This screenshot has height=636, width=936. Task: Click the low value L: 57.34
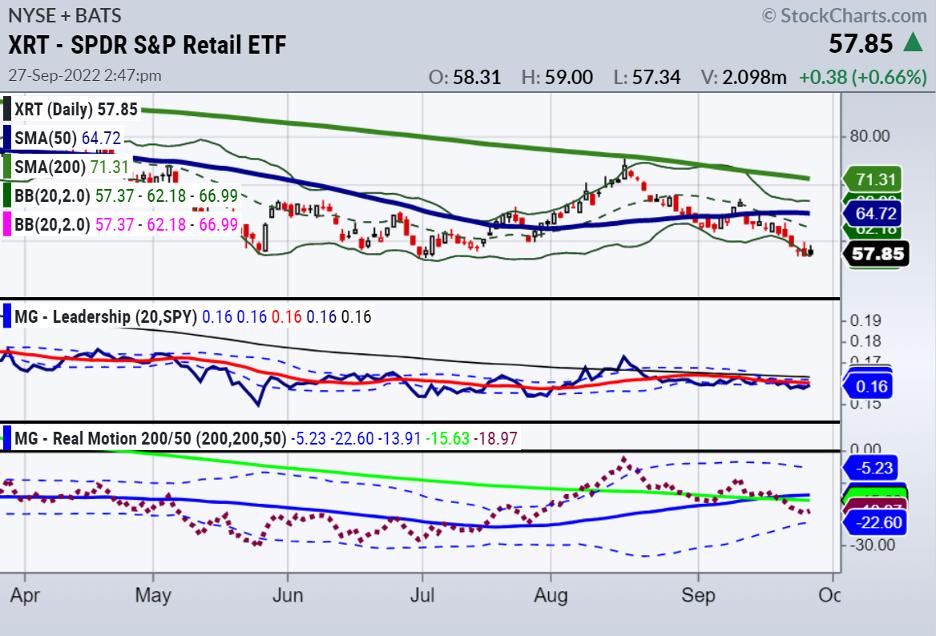point(647,77)
